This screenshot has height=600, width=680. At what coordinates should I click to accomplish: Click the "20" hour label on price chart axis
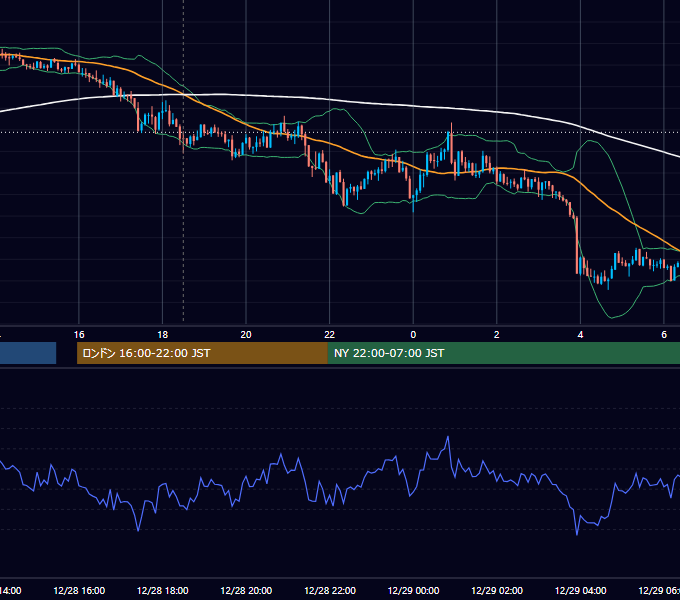pos(246,334)
